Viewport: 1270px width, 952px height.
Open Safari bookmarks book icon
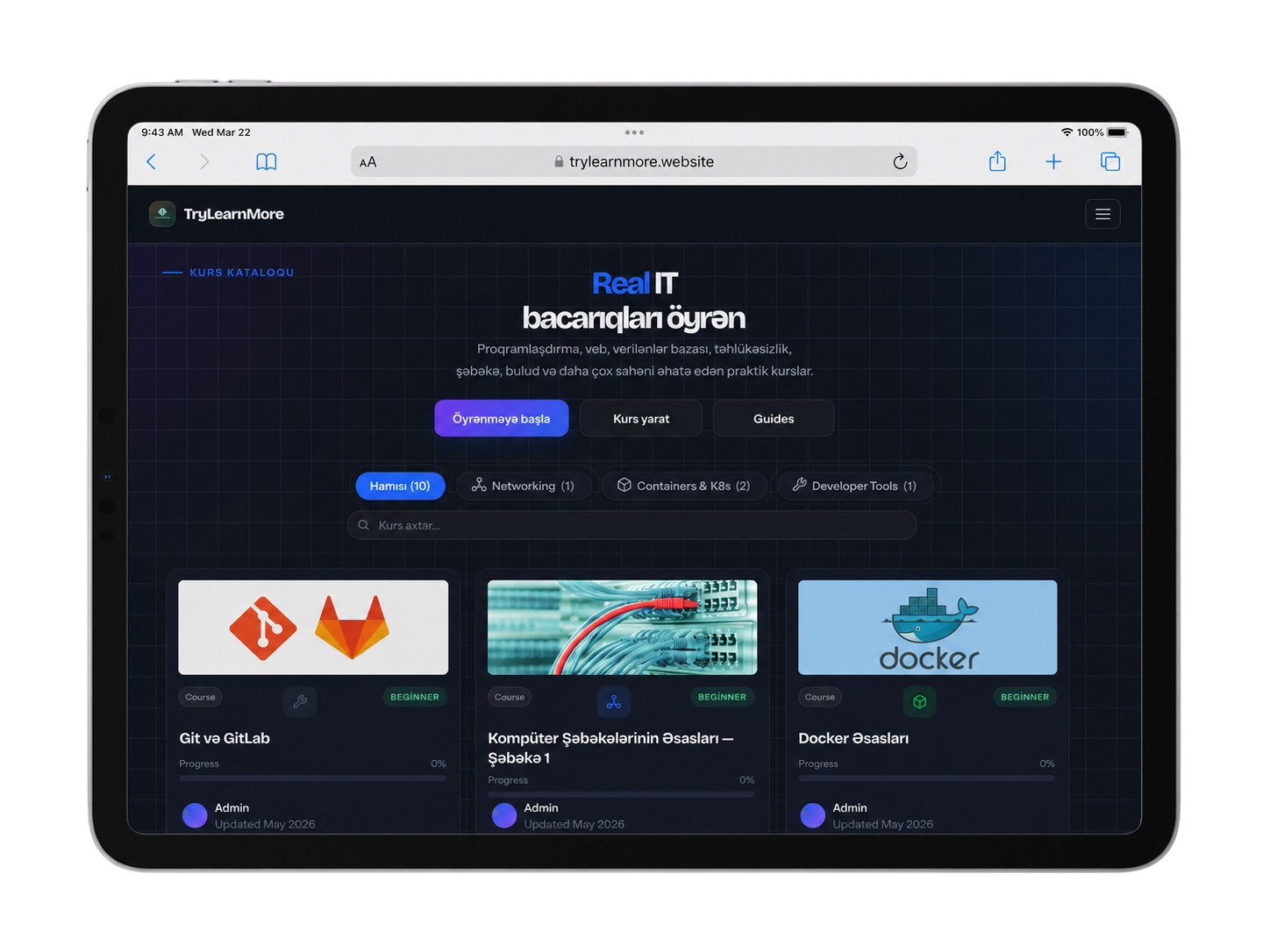(267, 161)
